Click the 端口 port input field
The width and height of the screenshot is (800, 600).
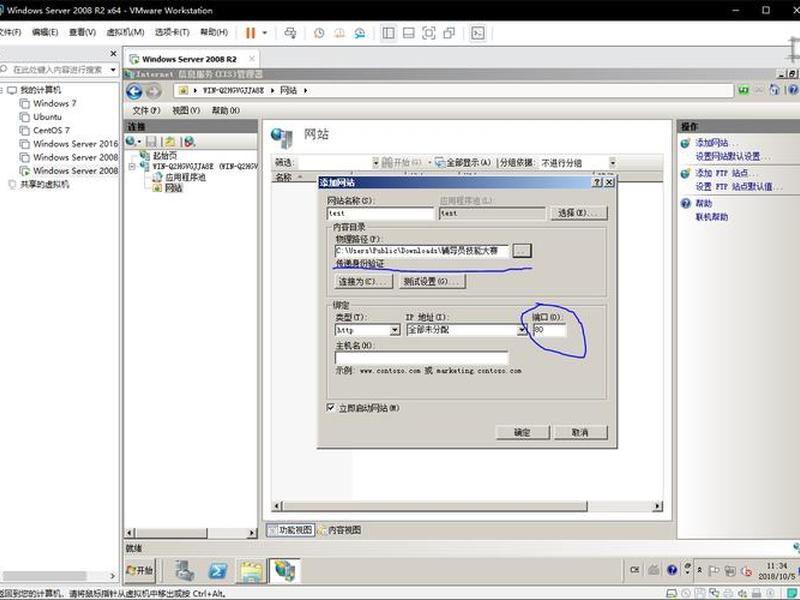(549, 330)
